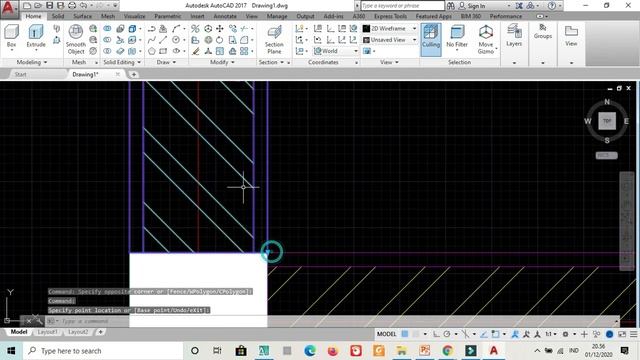
Task: Select the Move tool in Modify
Action: click(220, 29)
